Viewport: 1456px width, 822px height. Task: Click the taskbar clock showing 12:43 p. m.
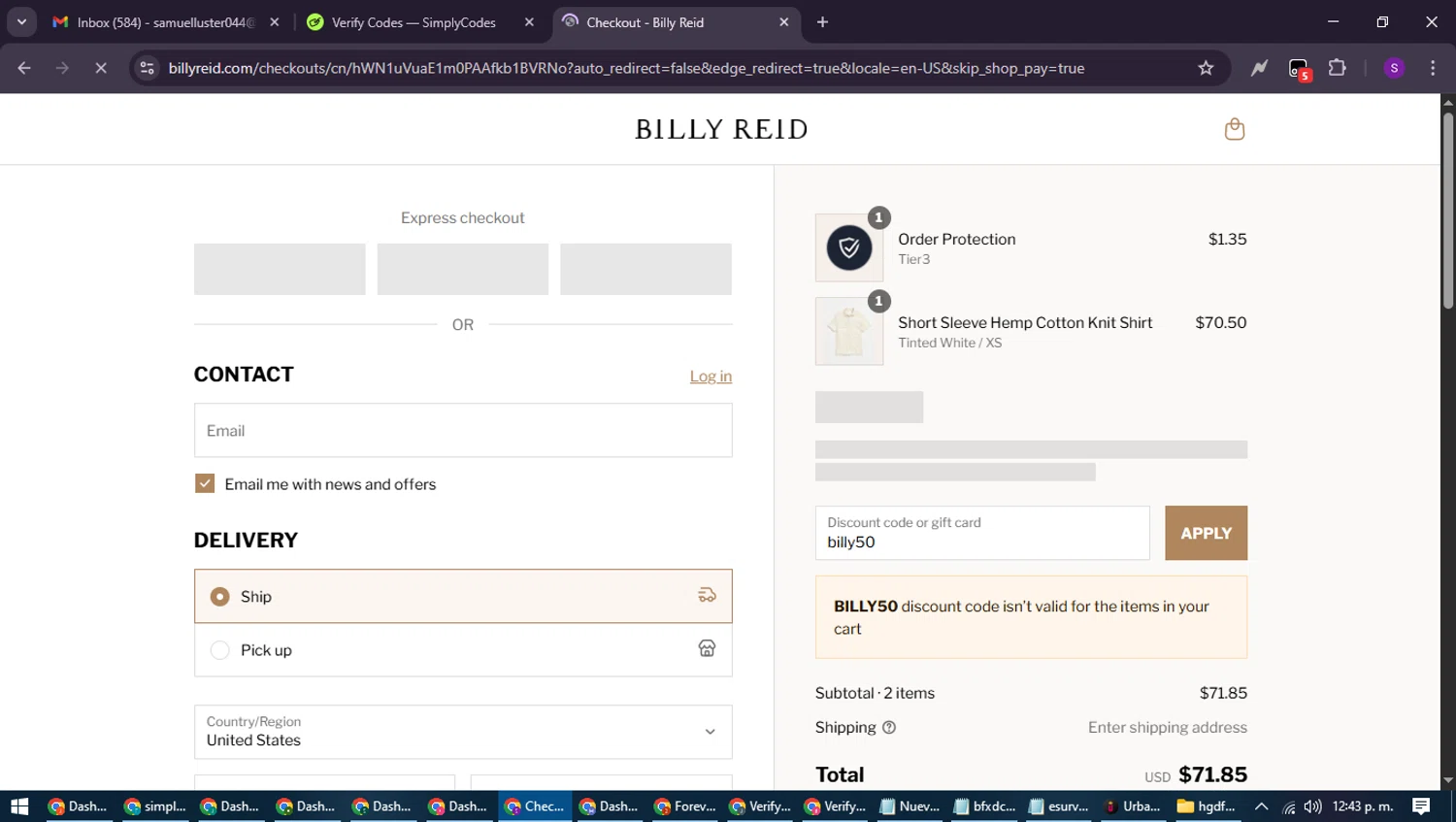(x=1363, y=806)
